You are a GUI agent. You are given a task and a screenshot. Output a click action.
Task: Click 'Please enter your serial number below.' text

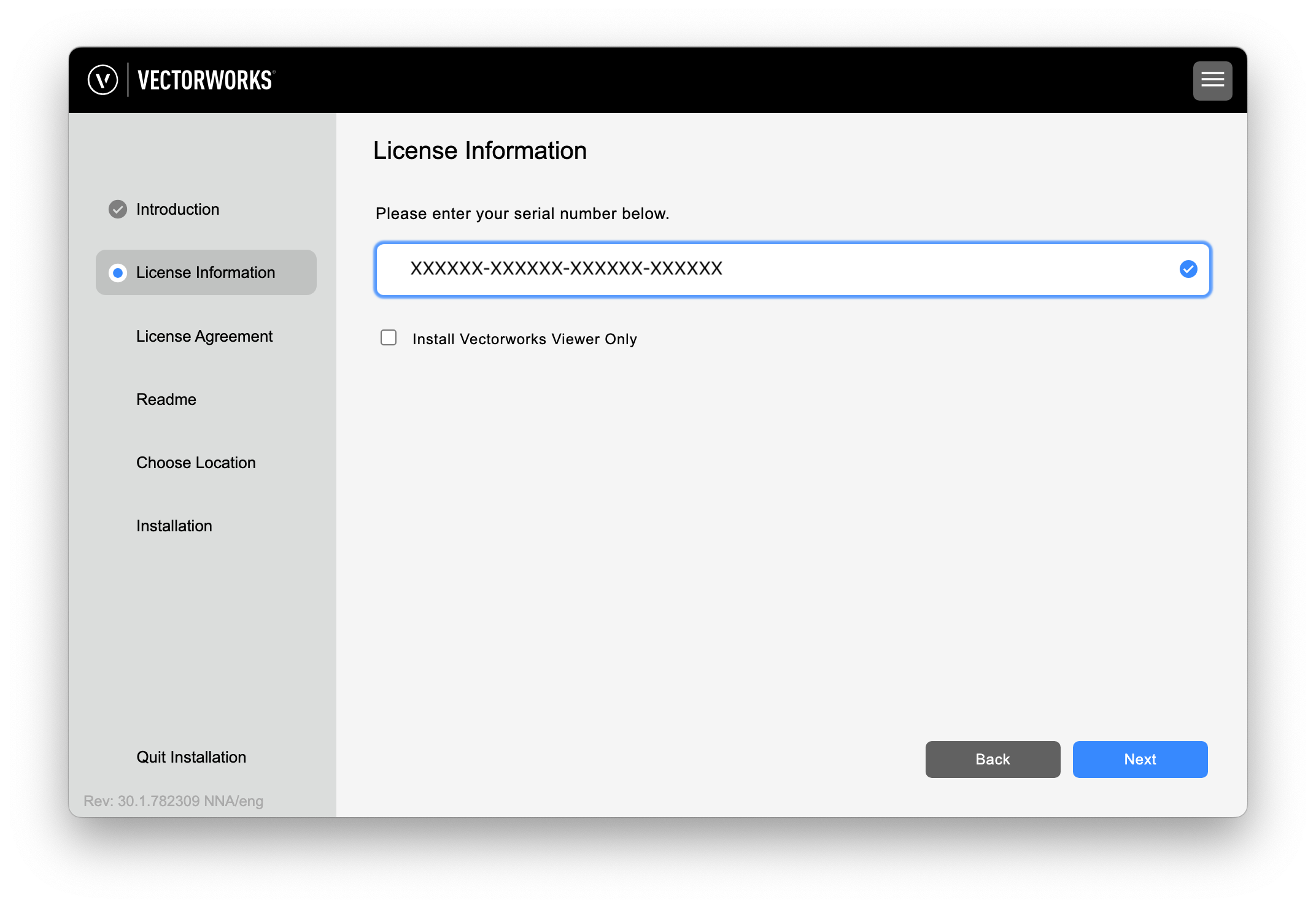pyautogui.click(x=522, y=214)
